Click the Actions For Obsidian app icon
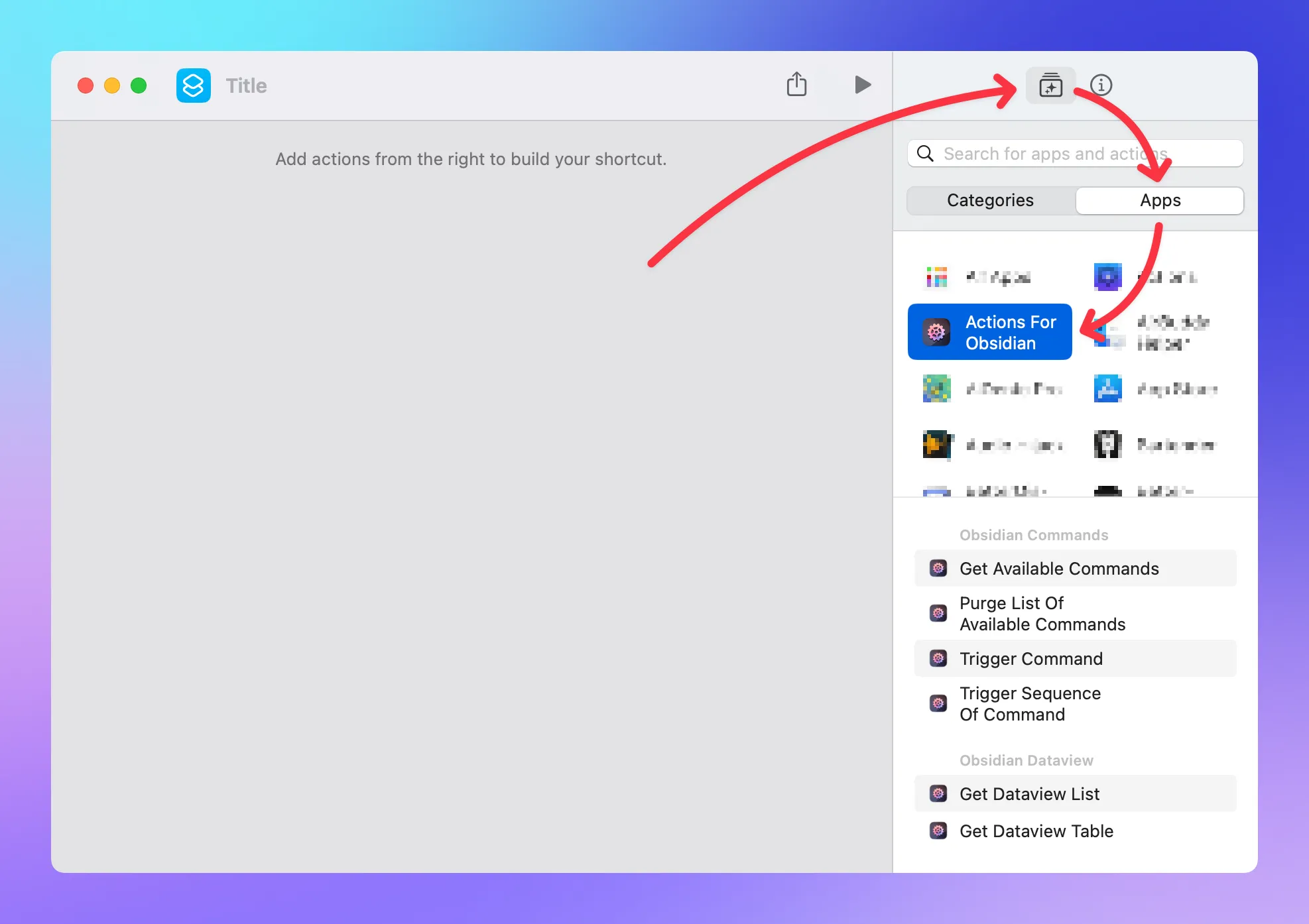The height and width of the screenshot is (924, 1309). tap(936, 331)
